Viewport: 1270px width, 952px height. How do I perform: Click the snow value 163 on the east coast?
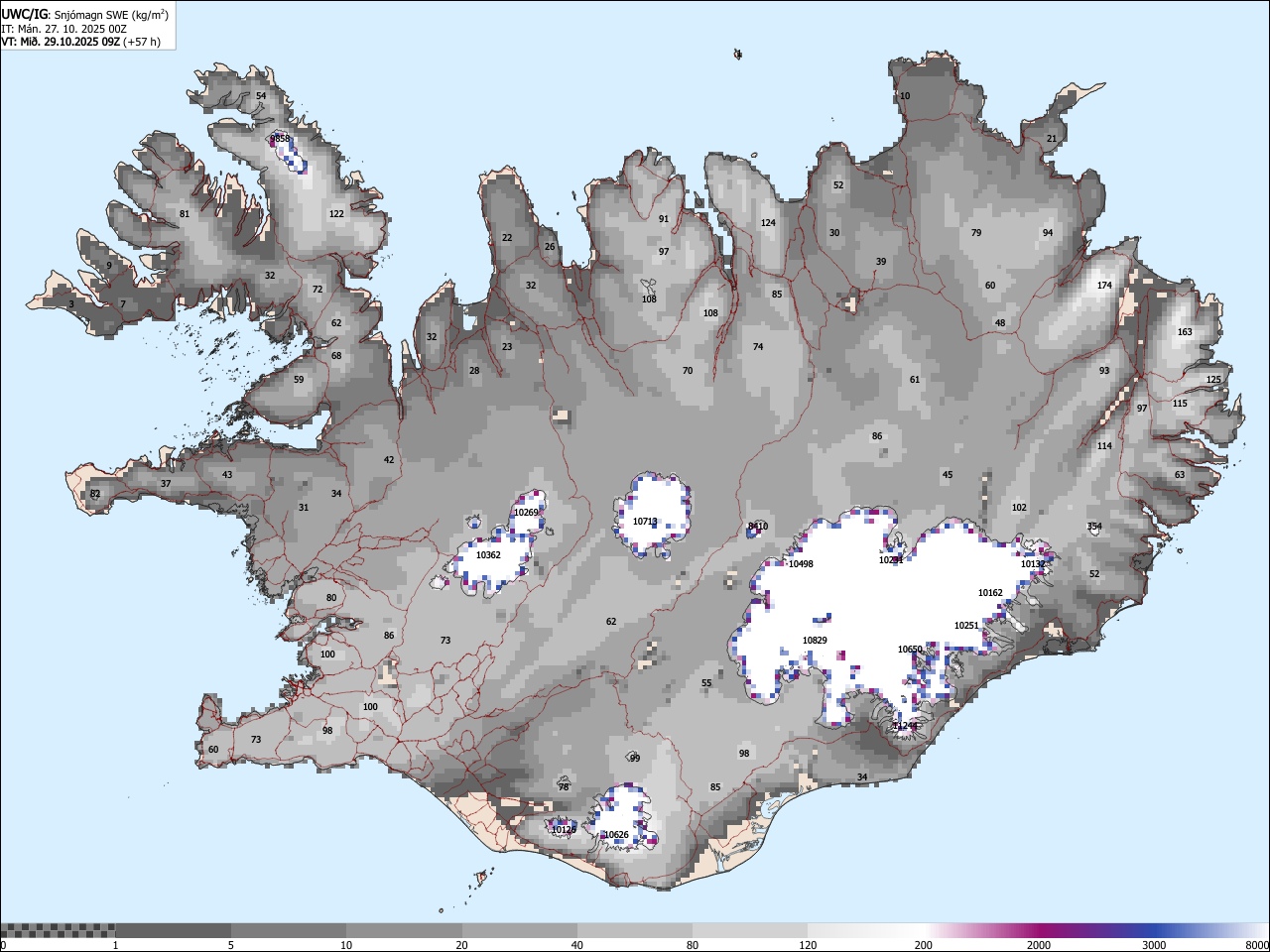click(x=1185, y=332)
